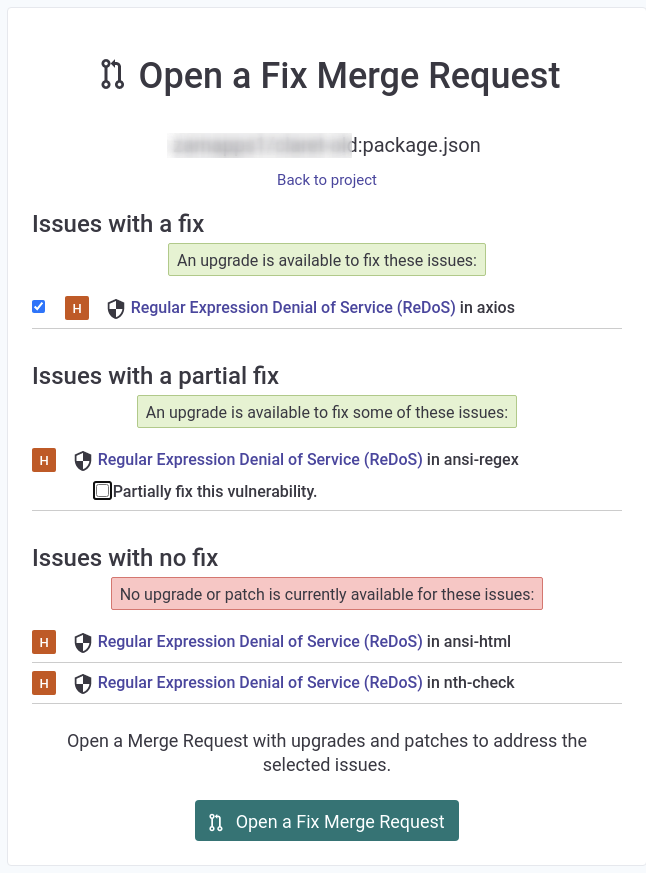Toggle the checkbox for the axios upgrade
Screen dimensions: 646x873
[x=38, y=307]
